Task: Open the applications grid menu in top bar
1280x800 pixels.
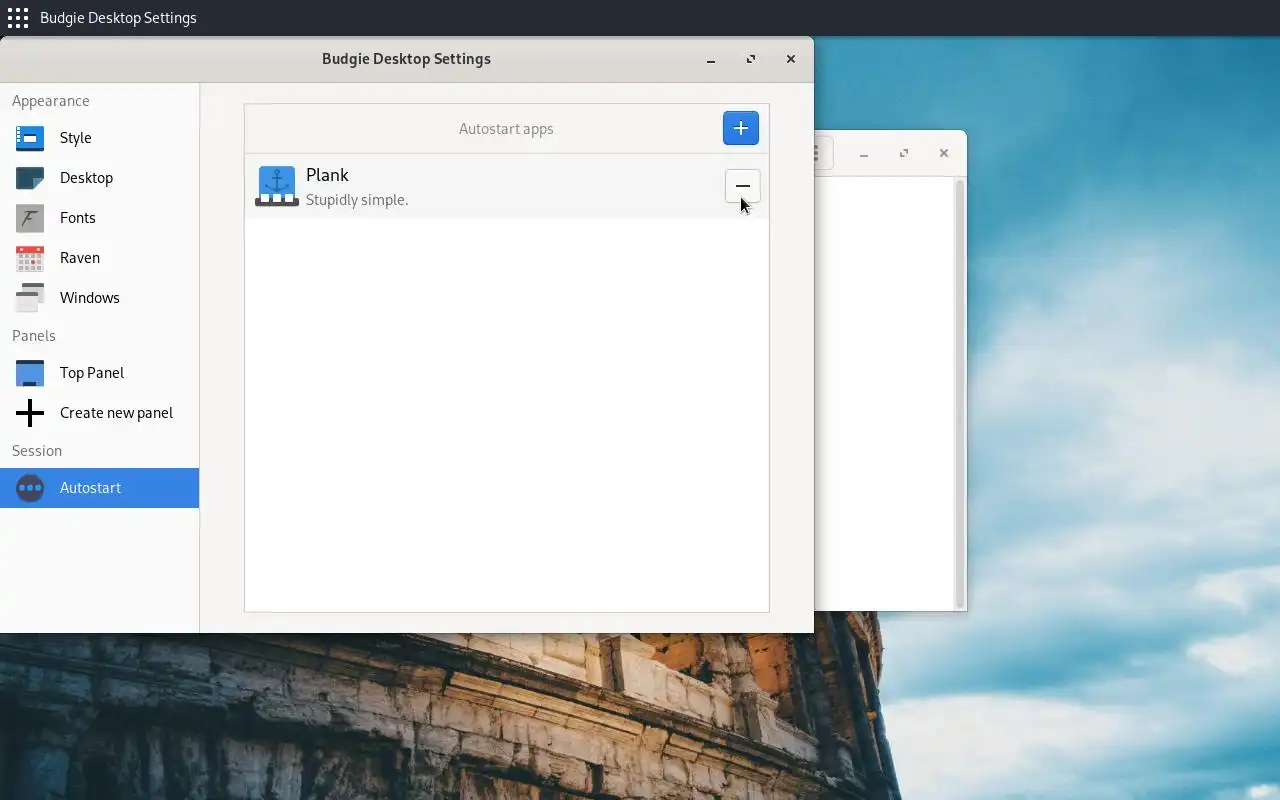Action: coord(18,18)
